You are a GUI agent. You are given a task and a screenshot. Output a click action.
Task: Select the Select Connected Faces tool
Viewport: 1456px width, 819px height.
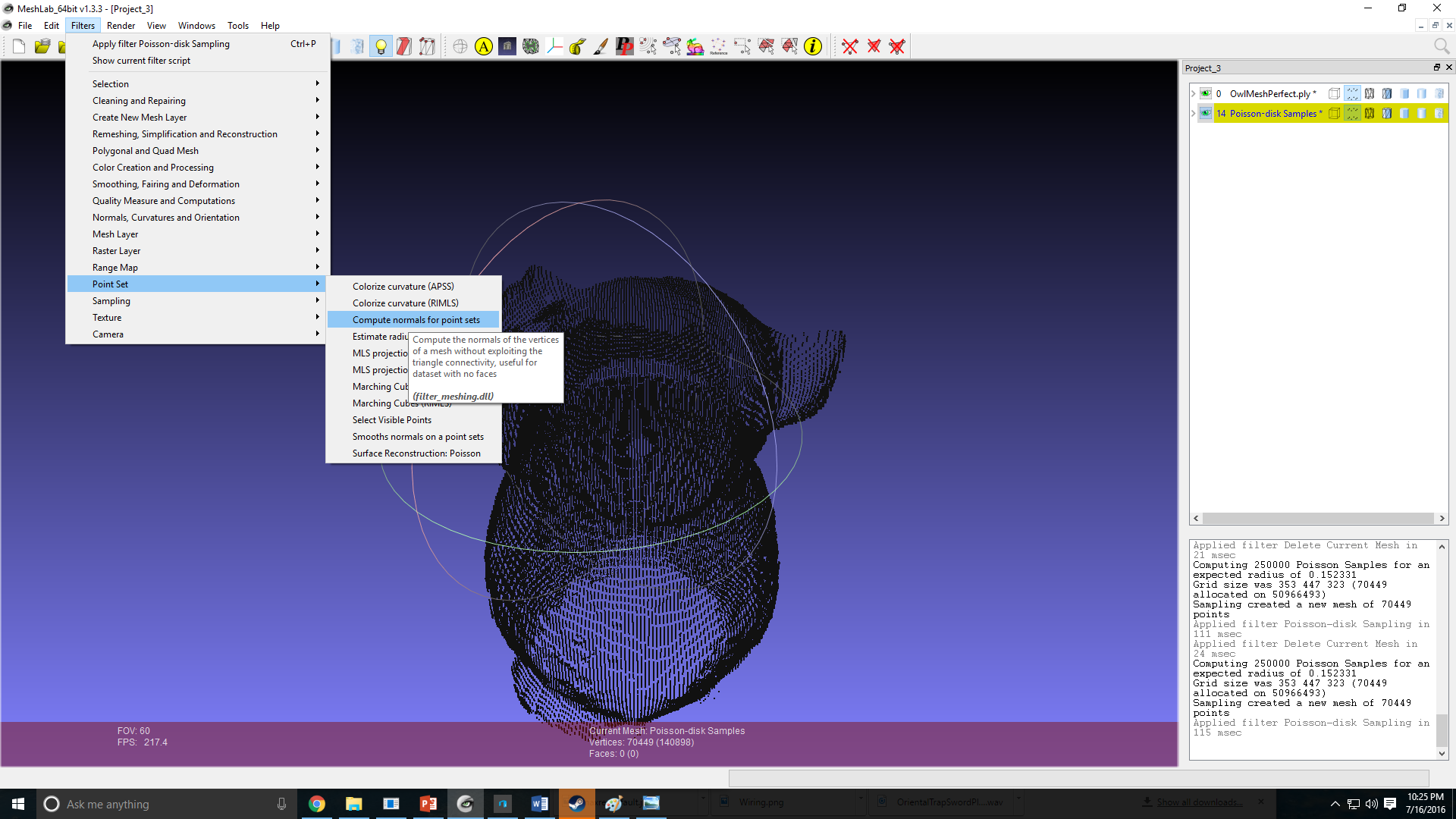[789, 47]
